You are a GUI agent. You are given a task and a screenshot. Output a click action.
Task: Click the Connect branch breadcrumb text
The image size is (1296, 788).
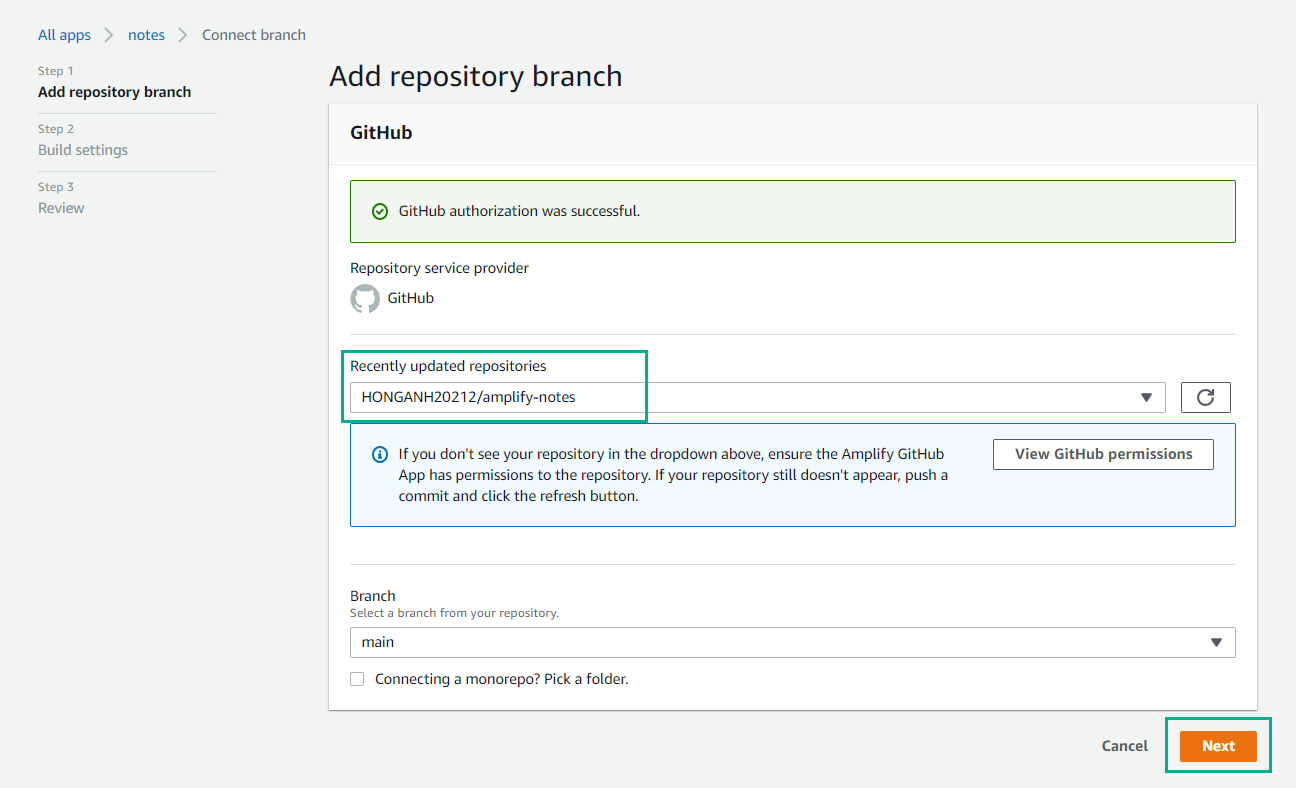[254, 35]
